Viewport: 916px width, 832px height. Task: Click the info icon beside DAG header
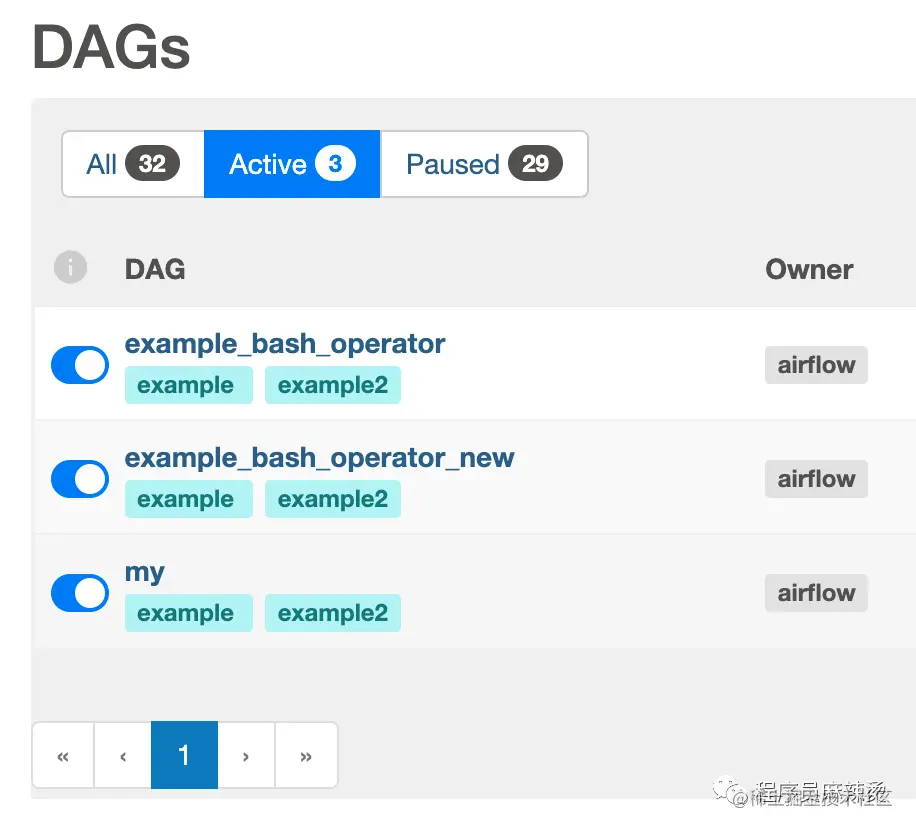click(70, 268)
